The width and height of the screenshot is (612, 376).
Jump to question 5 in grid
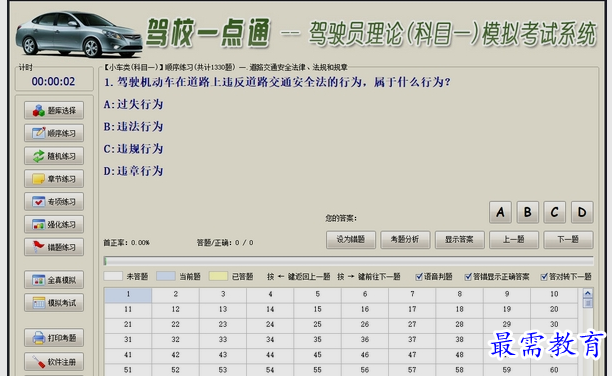point(317,294)
